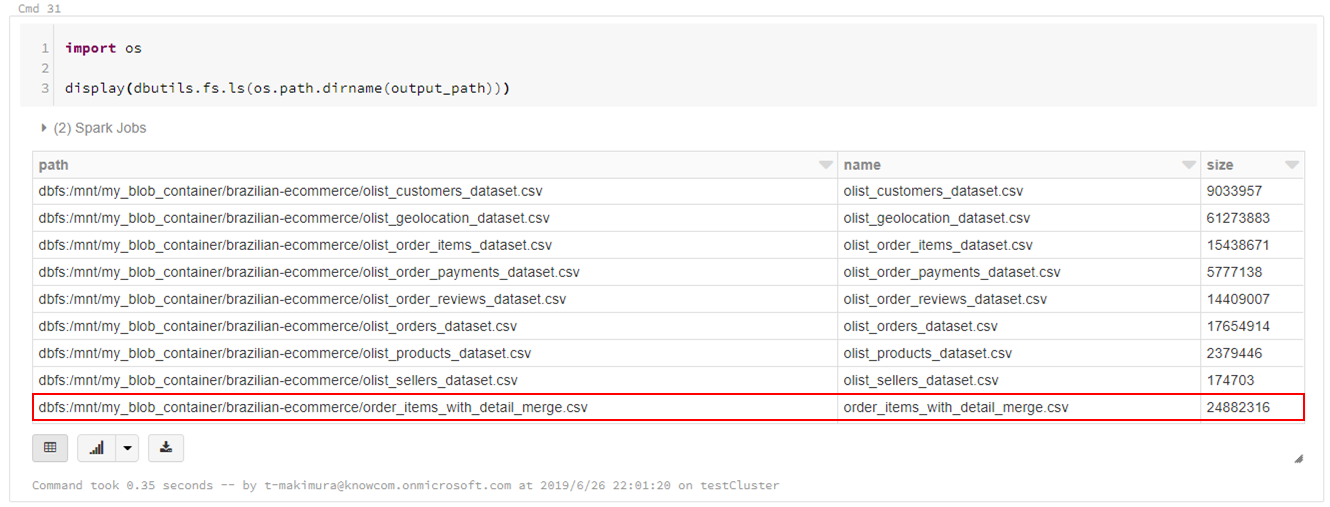
Task: Open the path column sort dropdown
Action: [825, 165]
